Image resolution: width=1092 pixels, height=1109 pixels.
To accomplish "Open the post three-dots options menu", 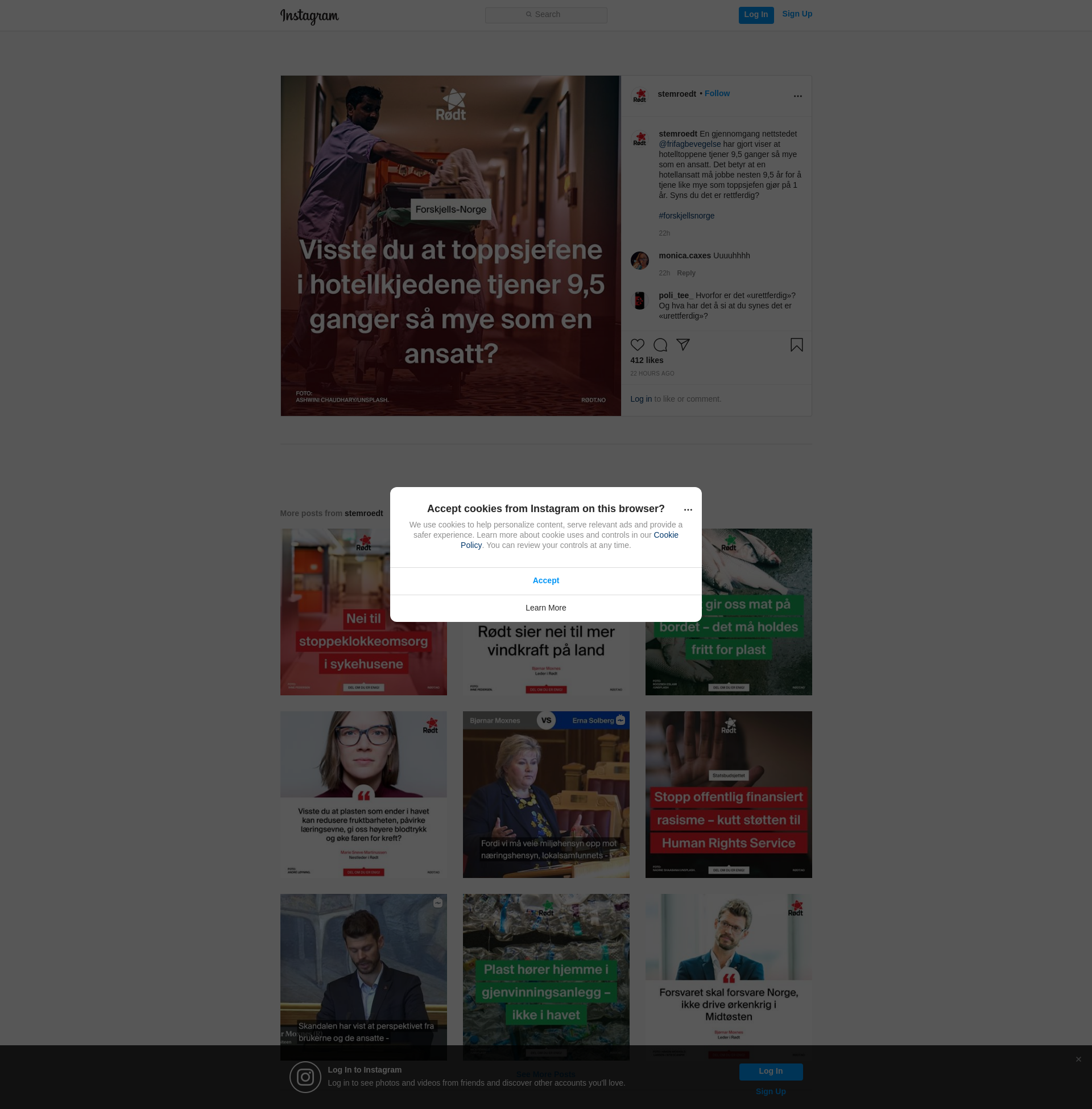I will click(797, 96).
